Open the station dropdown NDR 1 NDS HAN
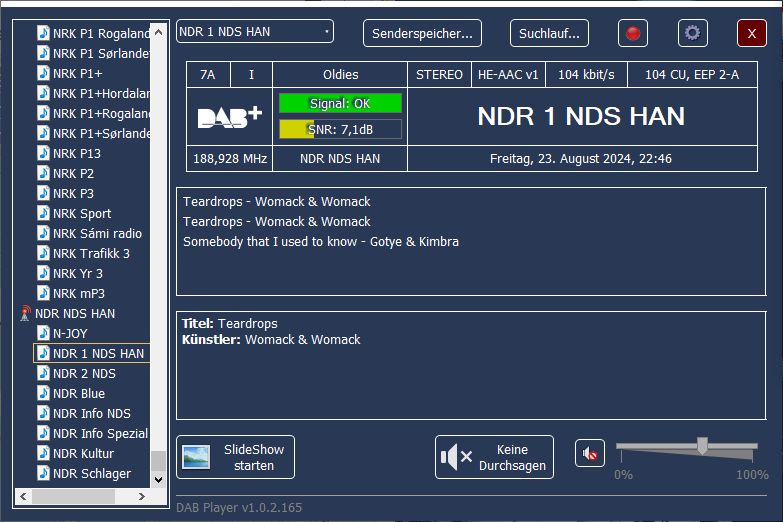The width and height of the screenshot is (783, 522). (x=255, y=32)
